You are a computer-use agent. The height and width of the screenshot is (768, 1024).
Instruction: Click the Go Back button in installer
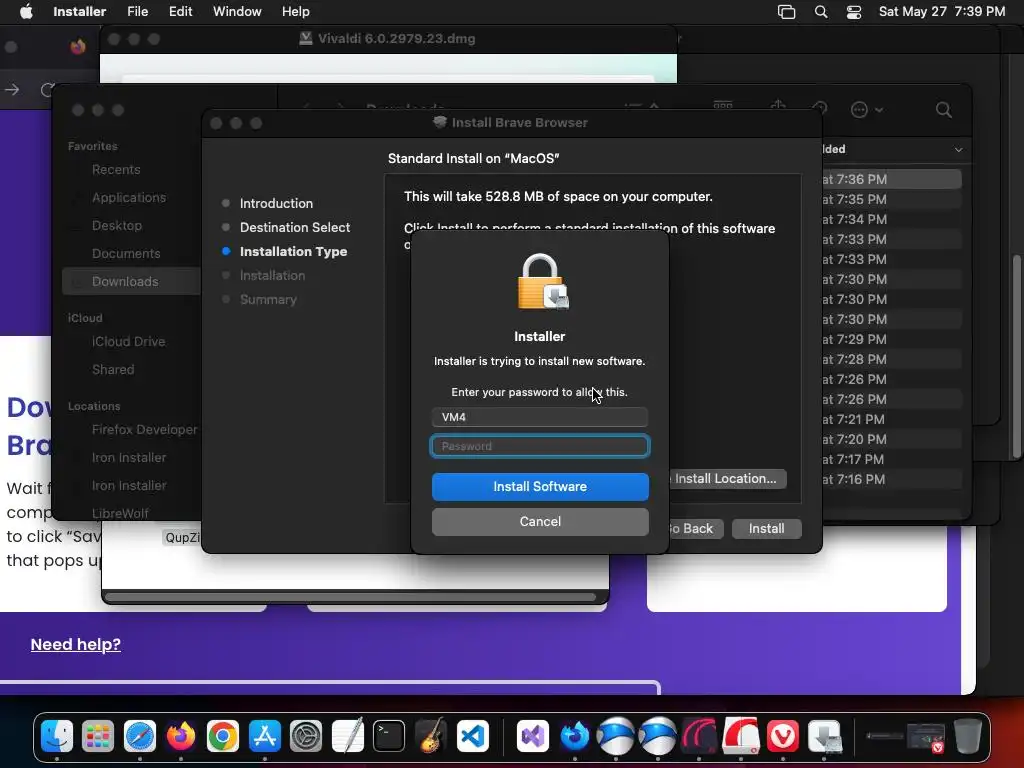697,528
